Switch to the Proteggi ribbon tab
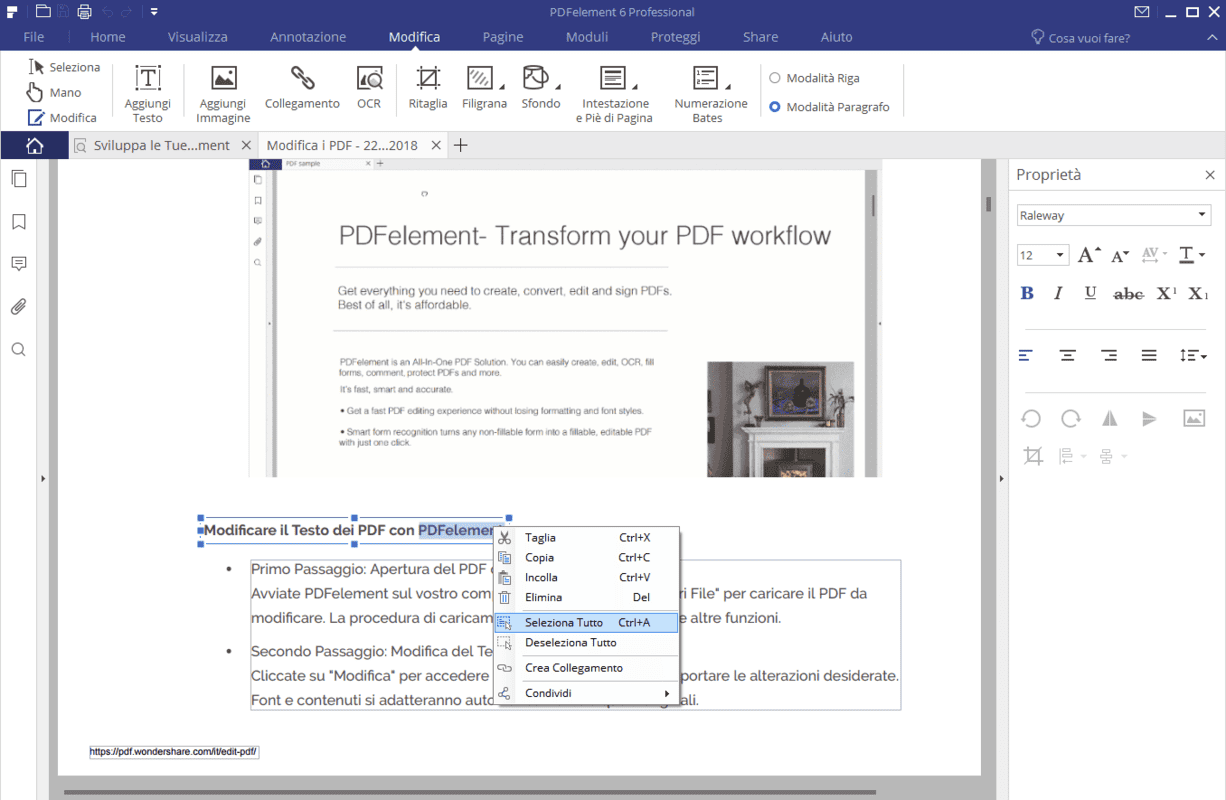1226x800 pixels. 676,37
